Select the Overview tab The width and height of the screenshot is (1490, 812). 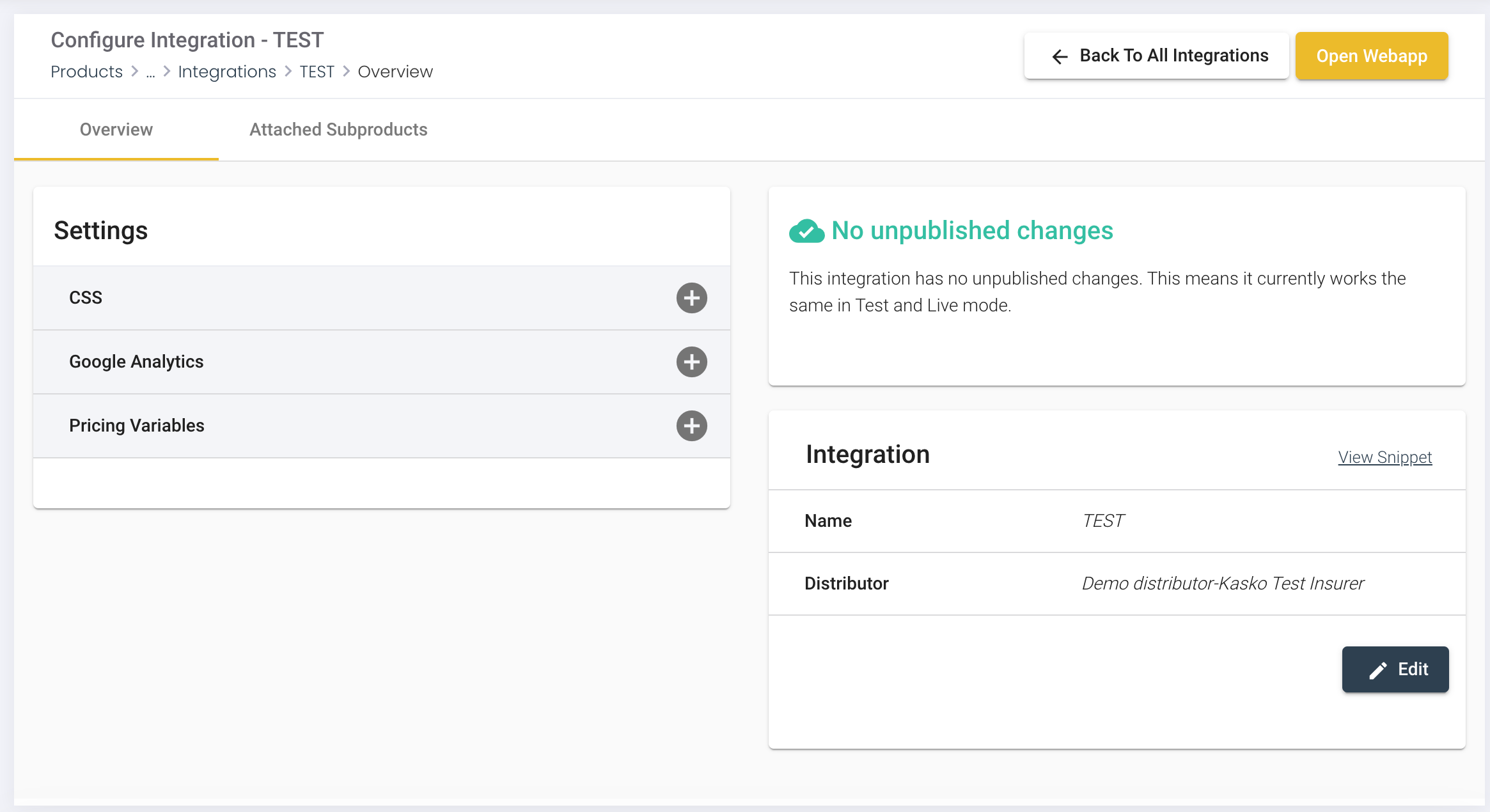tap(116, 130)
